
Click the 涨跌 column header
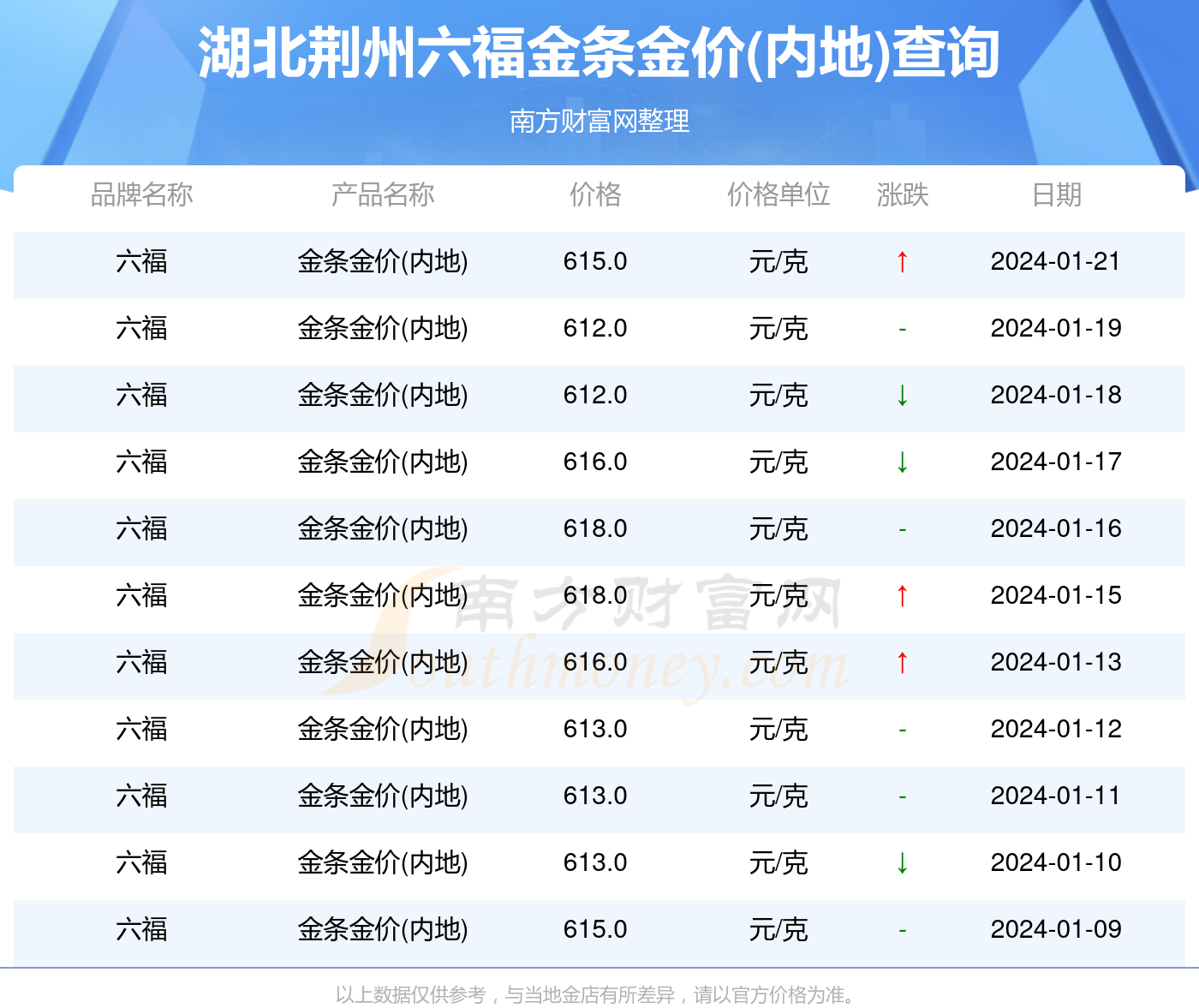(x=903, y=194)
